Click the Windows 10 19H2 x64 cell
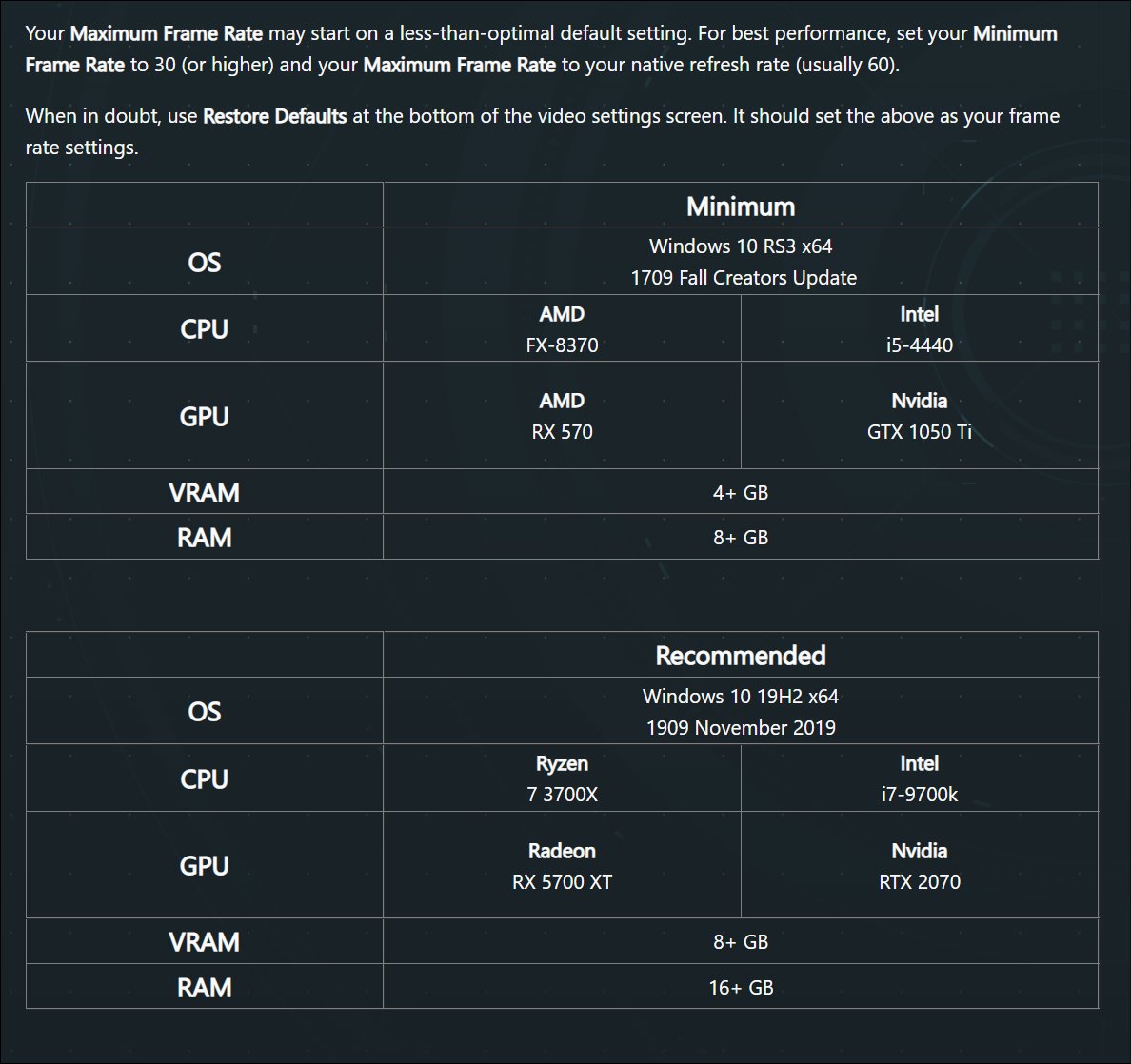 click(740, 712)
